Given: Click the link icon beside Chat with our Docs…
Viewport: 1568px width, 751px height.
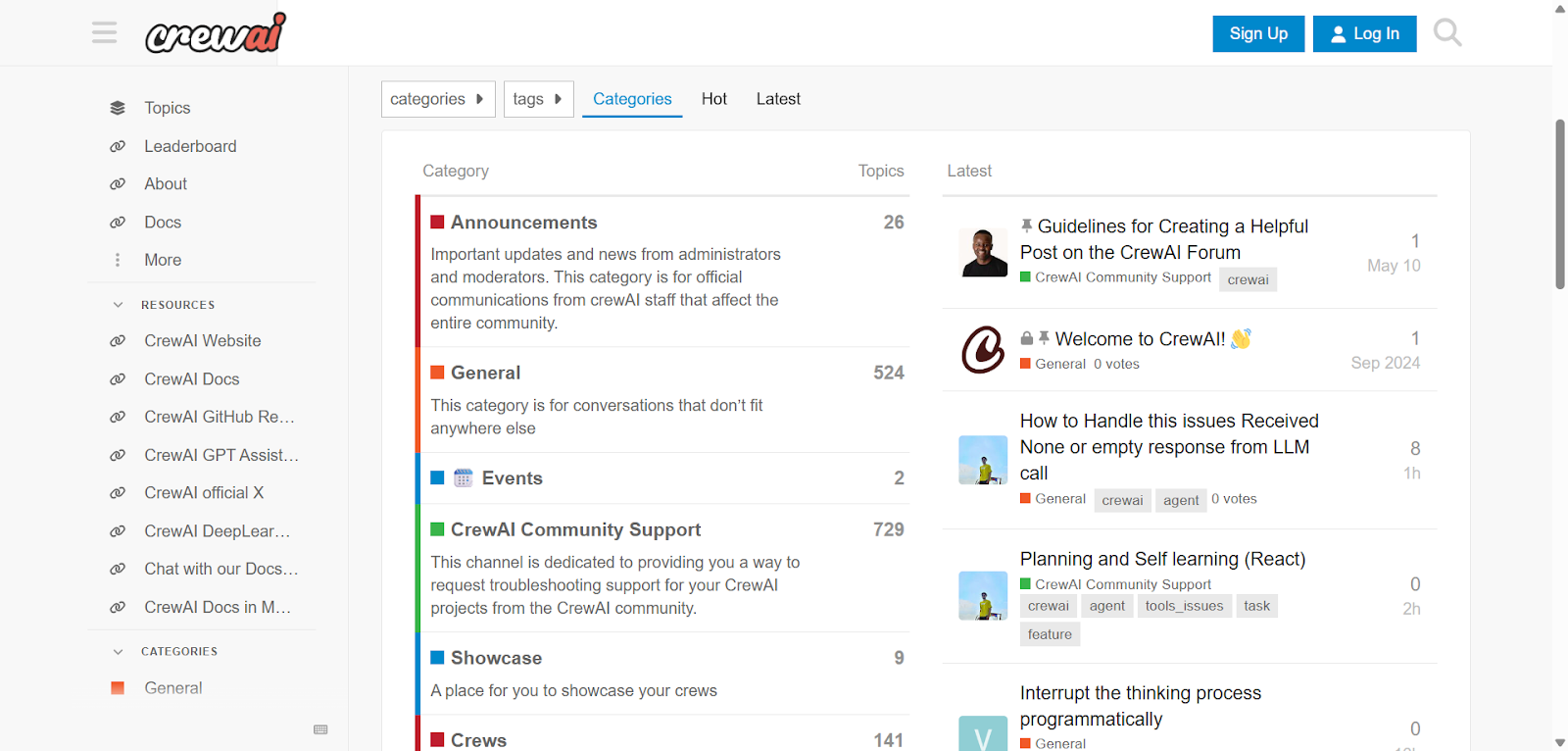Looking at the screenshot, I should click(x=118, y=569).
